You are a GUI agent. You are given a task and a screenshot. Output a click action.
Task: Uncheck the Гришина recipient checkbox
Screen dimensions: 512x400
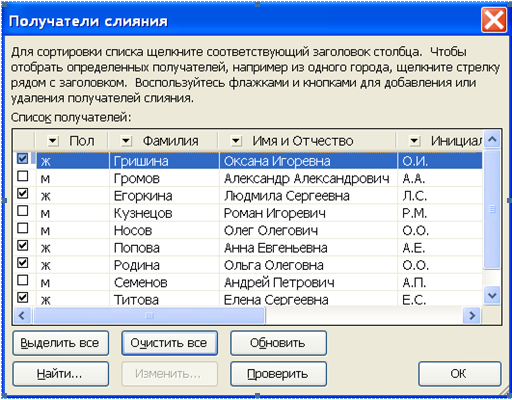coord(22,158)
